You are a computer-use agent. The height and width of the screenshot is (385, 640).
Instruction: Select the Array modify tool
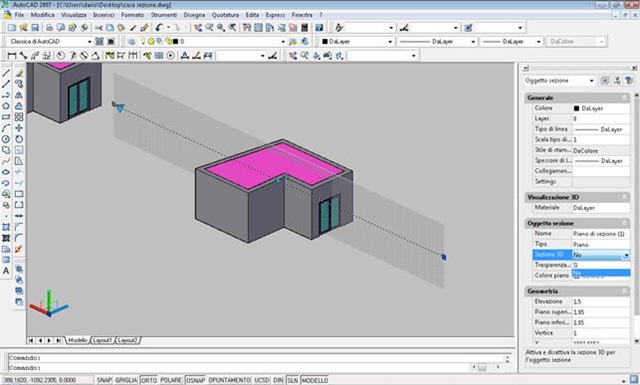tap(19, 117)
